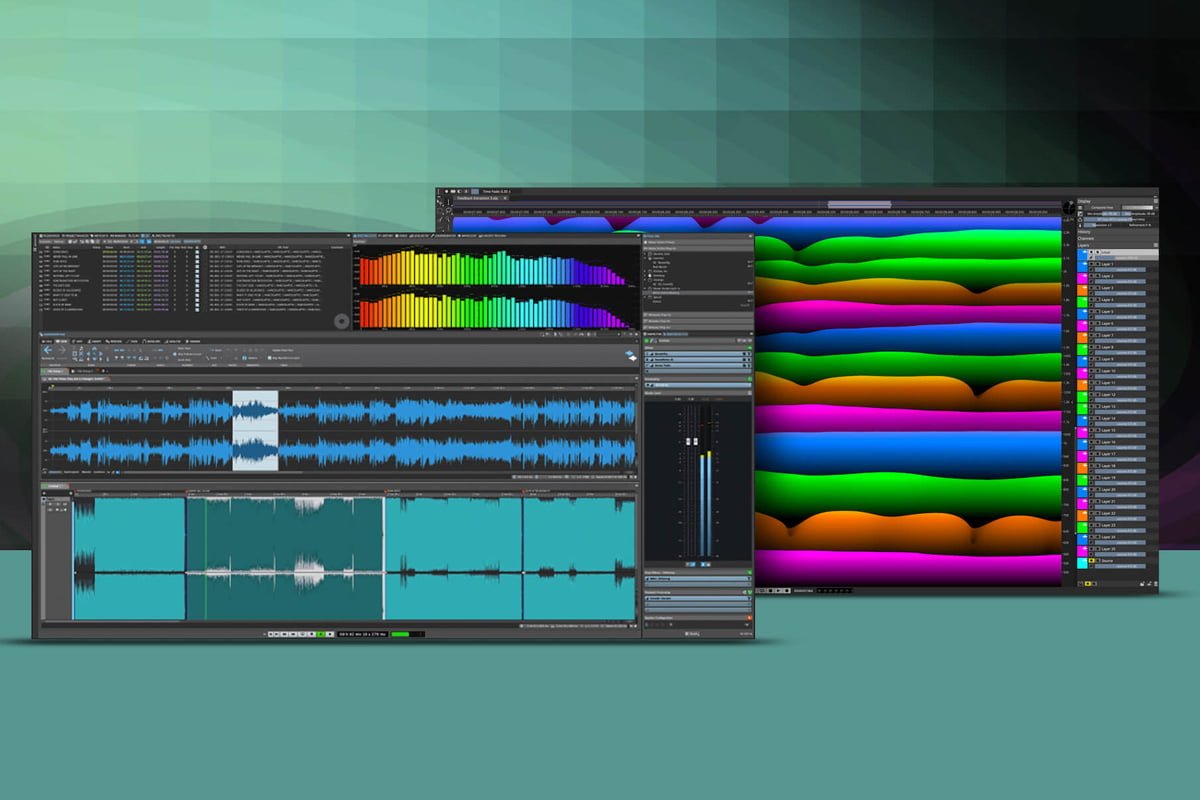Switch to the Fade ribbon tab
This screenshot has height=800, width=1200.
[x=132, y=341]
